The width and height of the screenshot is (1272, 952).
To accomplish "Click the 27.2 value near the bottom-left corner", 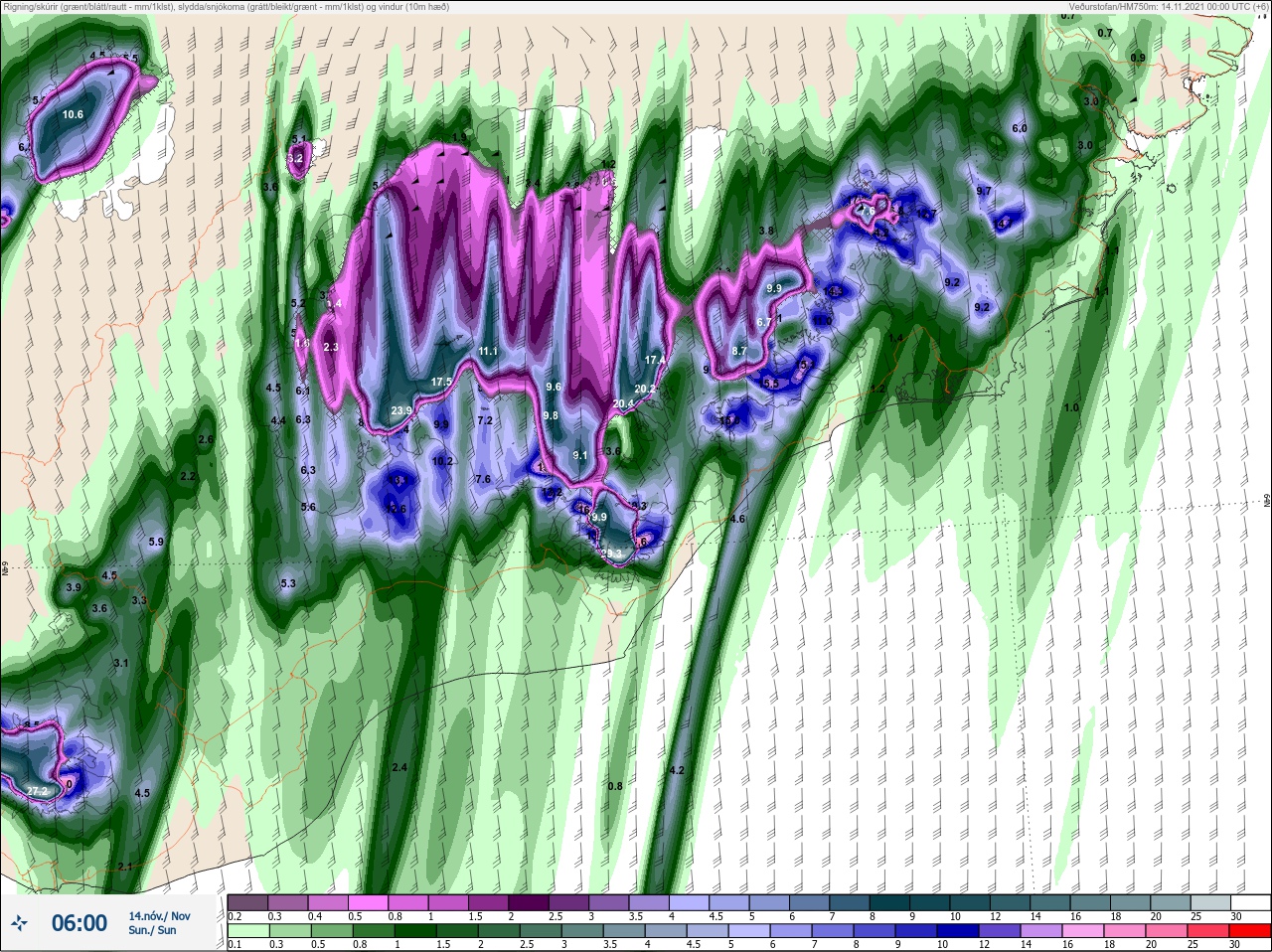I will 37,791.
